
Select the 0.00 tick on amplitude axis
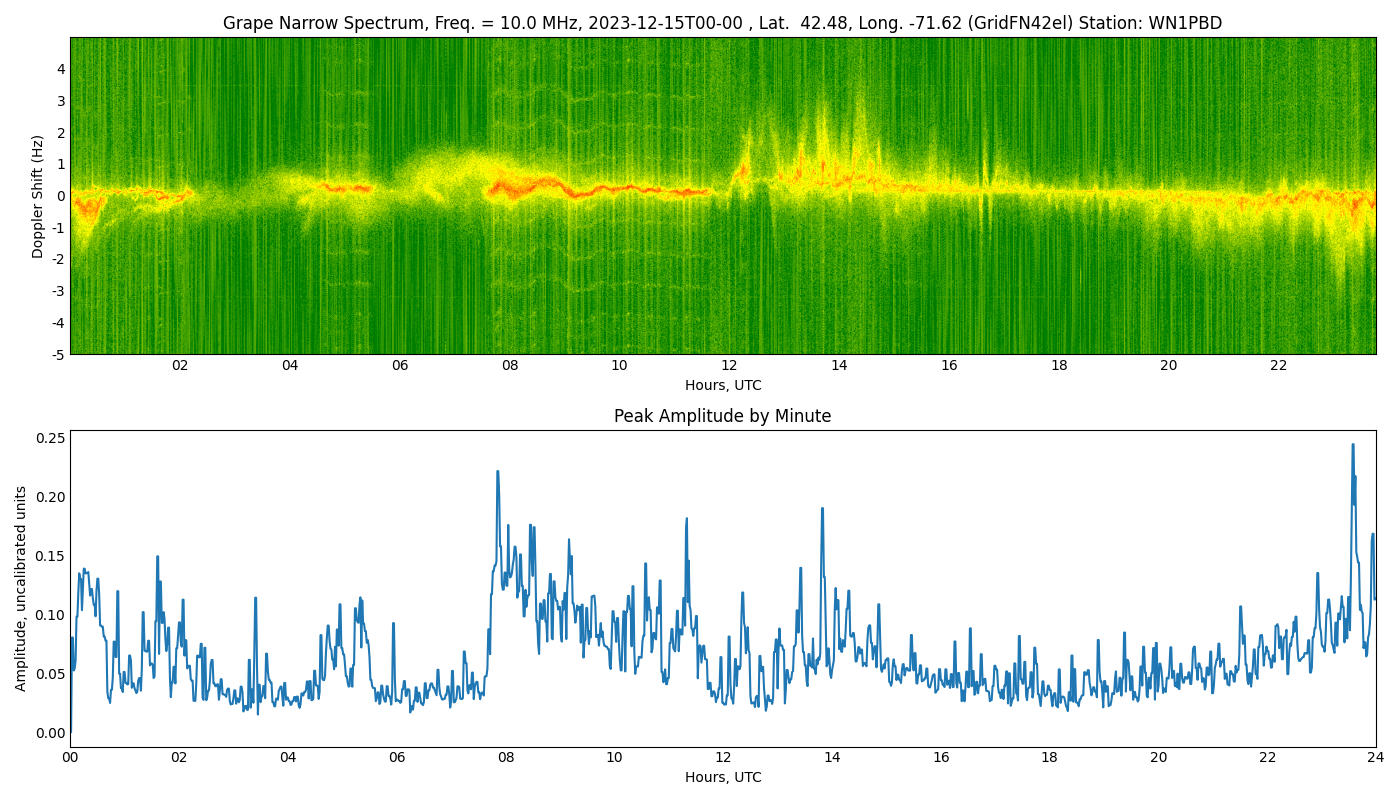[52, 733]
